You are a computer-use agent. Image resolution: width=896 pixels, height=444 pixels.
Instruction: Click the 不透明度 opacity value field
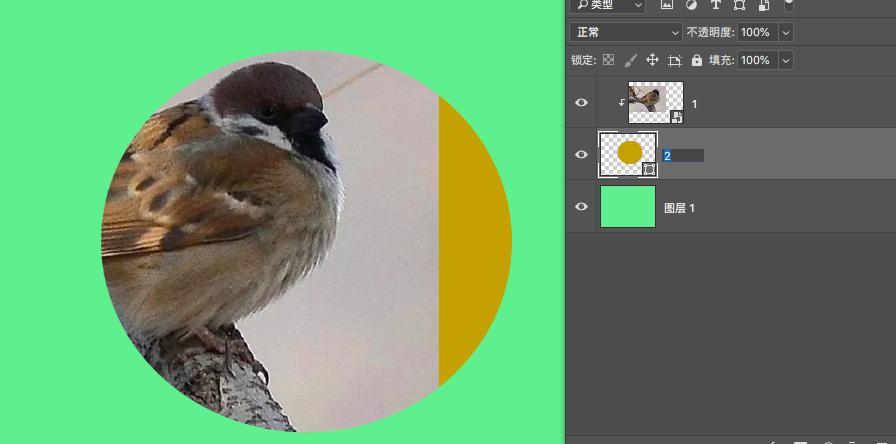coord(757,32)
